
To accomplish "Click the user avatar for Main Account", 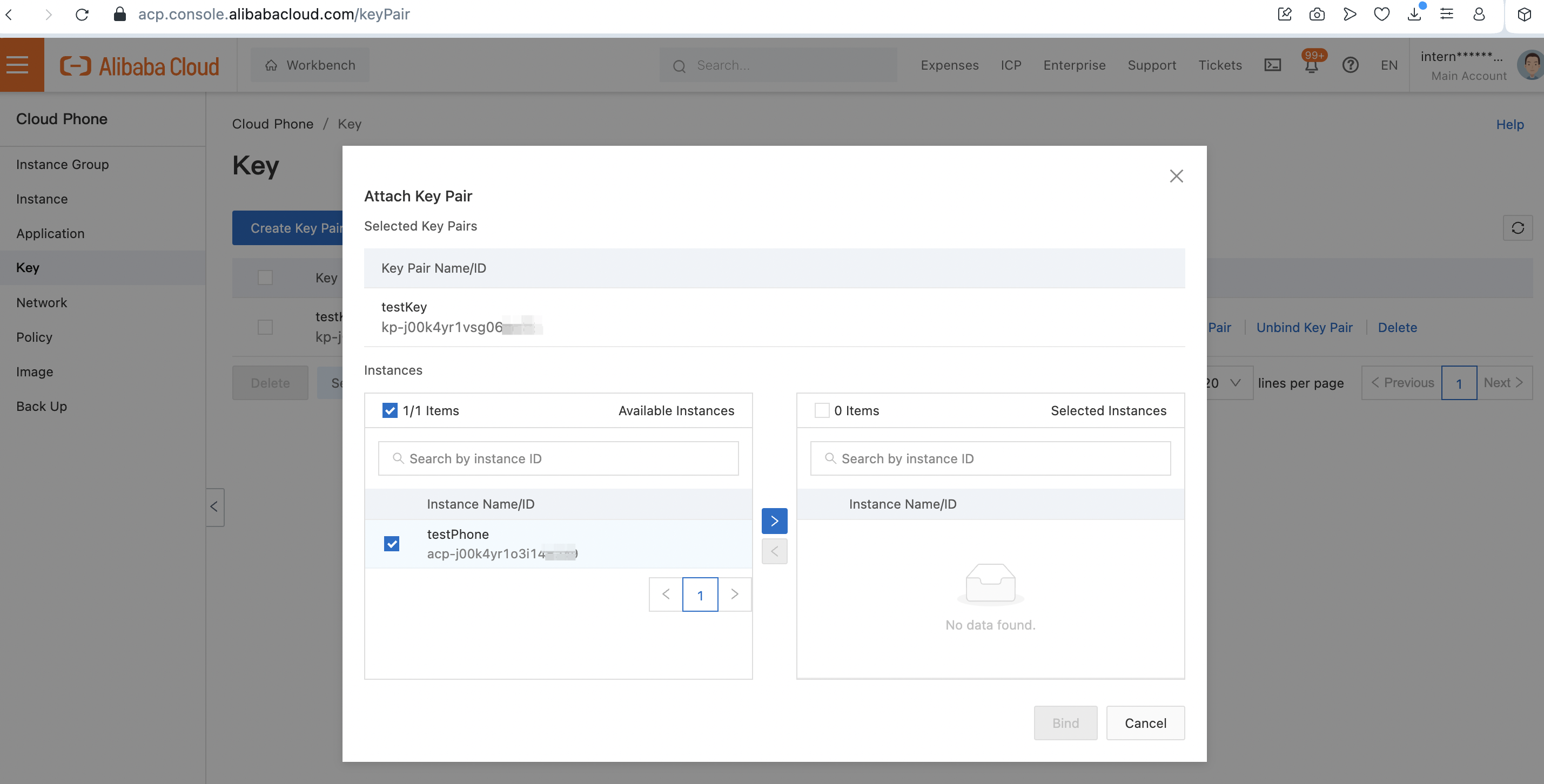I will [x=1530, y=65].
